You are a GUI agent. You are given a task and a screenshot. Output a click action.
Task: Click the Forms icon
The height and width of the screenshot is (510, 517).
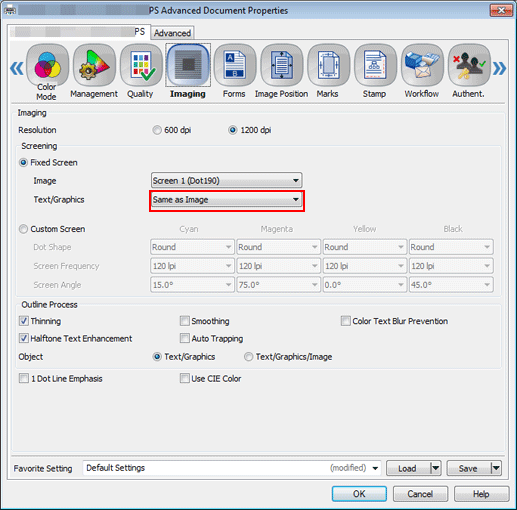pos(235,65)
